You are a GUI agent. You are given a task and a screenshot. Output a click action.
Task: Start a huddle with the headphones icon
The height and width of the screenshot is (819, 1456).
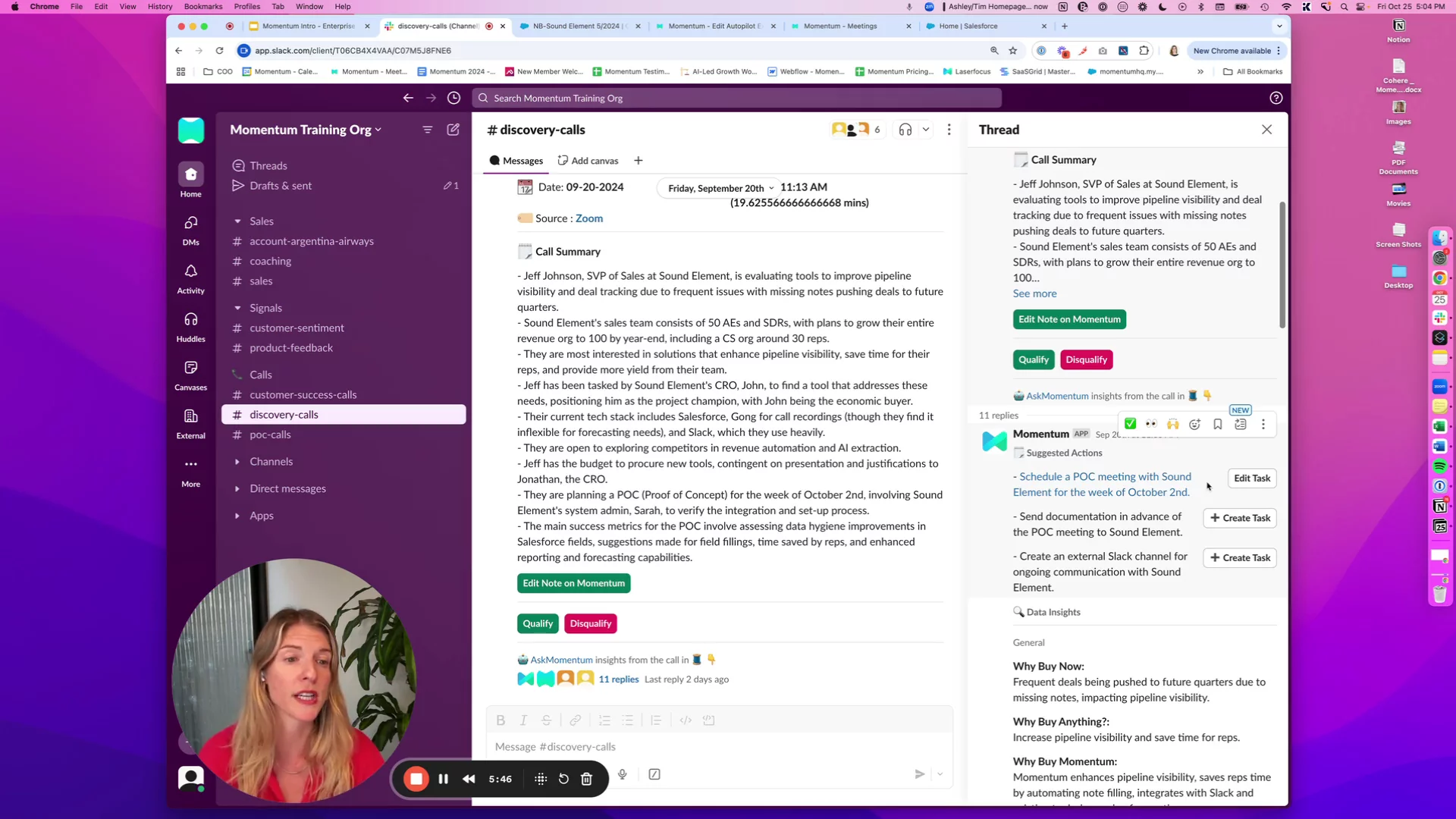(x=905, y=130)
